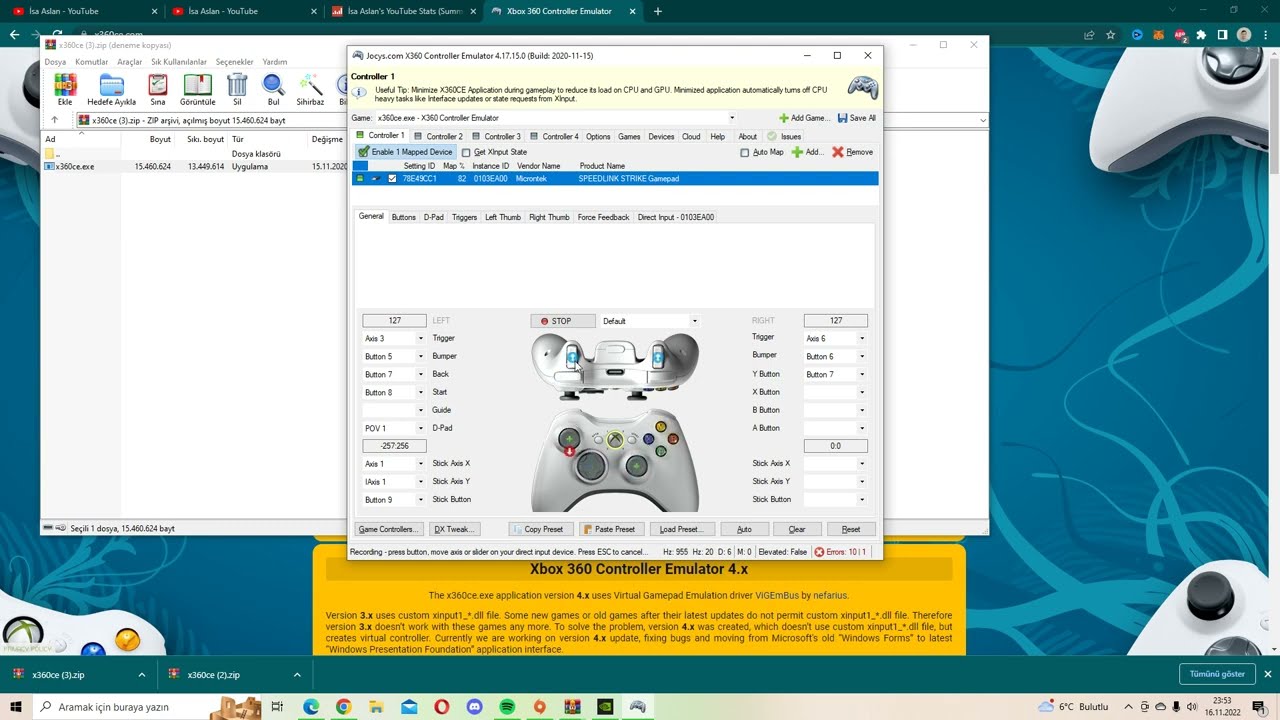This screenshot has height=720, width=1280.
Task: Toggle Enable 1 Mapped Device
Action: click(405, 152)
